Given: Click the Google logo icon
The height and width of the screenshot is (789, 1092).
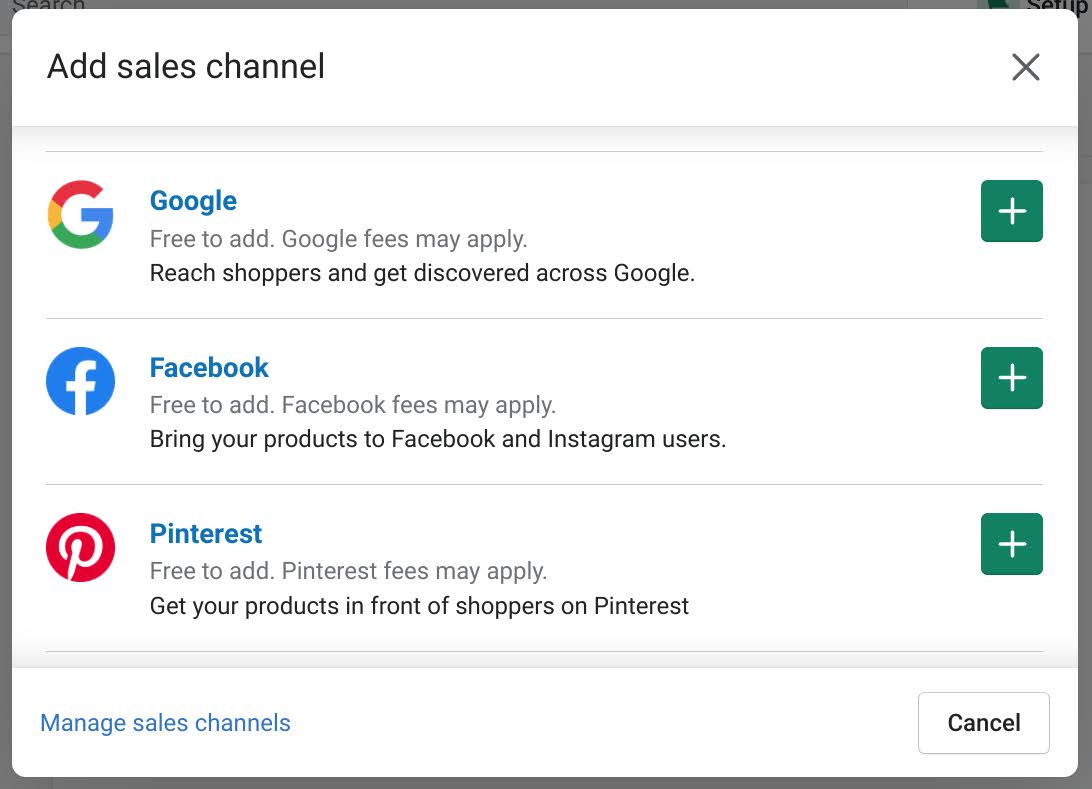Looking at the screenshot, I should [x=80, y=214].
